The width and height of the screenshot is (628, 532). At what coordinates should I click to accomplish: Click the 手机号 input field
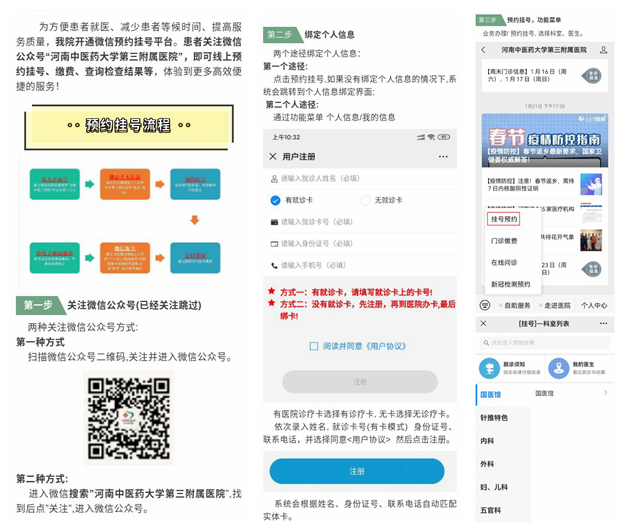(360, 265)
